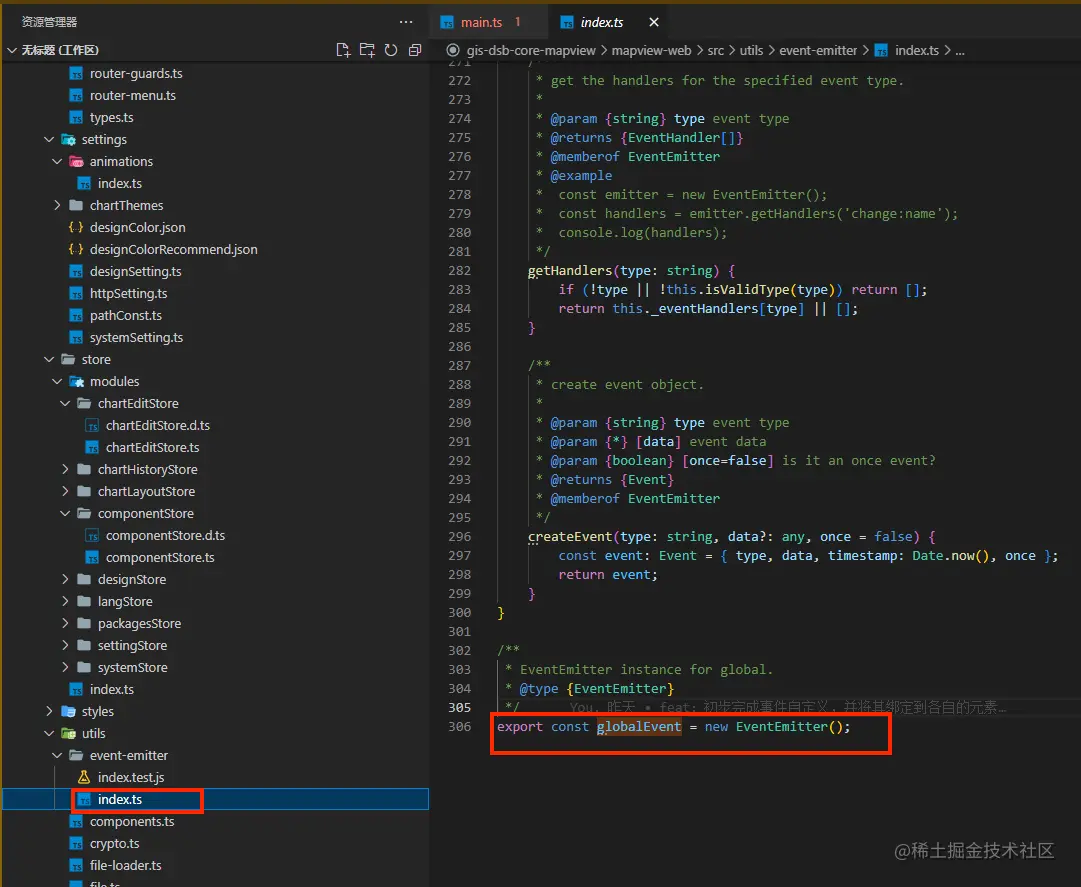This screenshot has width=1081, height=887.
Task: Open designSetting.ts file
Action: click(x=136, y=272)
